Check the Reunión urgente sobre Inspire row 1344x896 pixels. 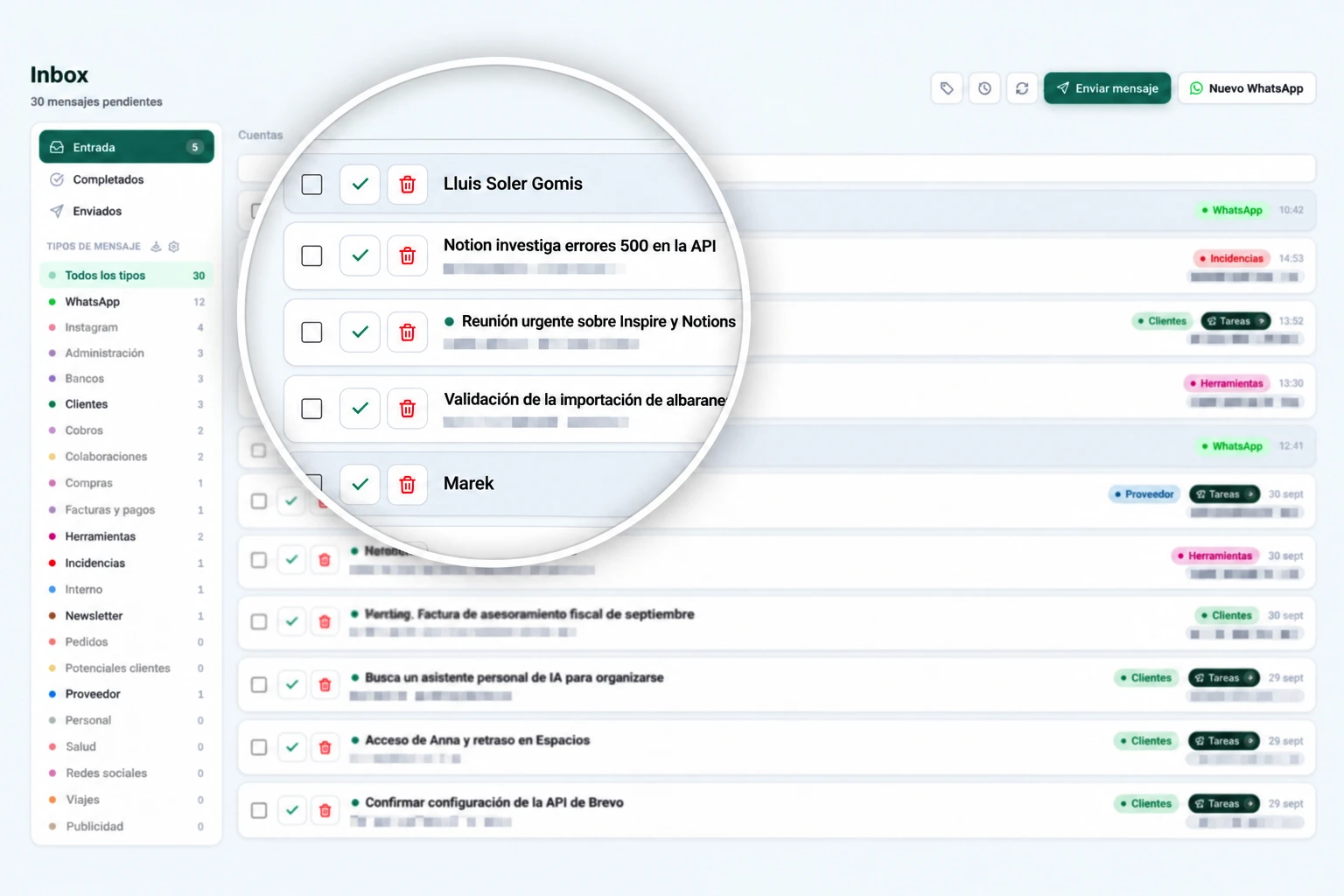tap(311, 332)
